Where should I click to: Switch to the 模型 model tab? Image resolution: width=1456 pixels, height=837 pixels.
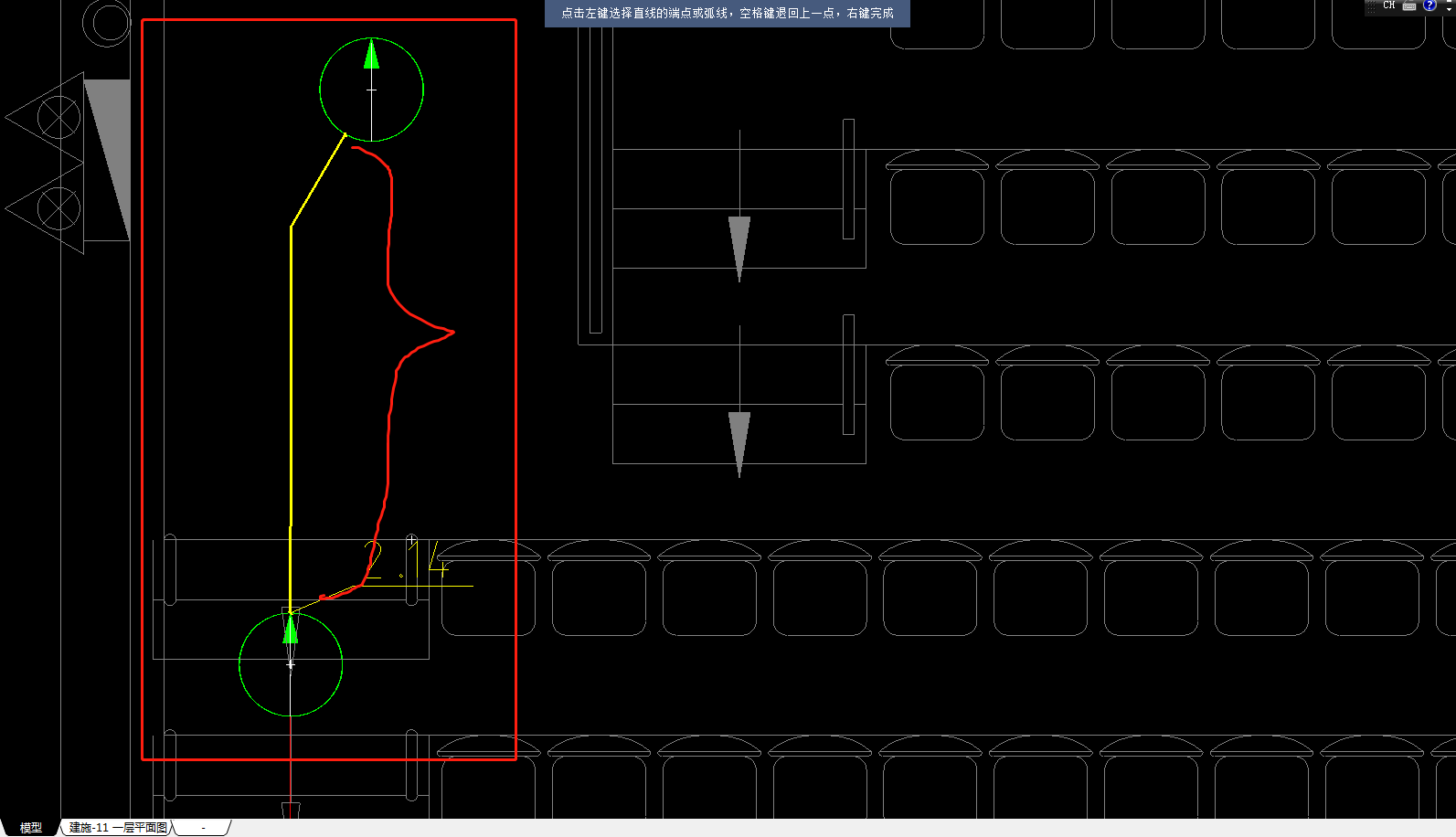click(x=31, y=827)
